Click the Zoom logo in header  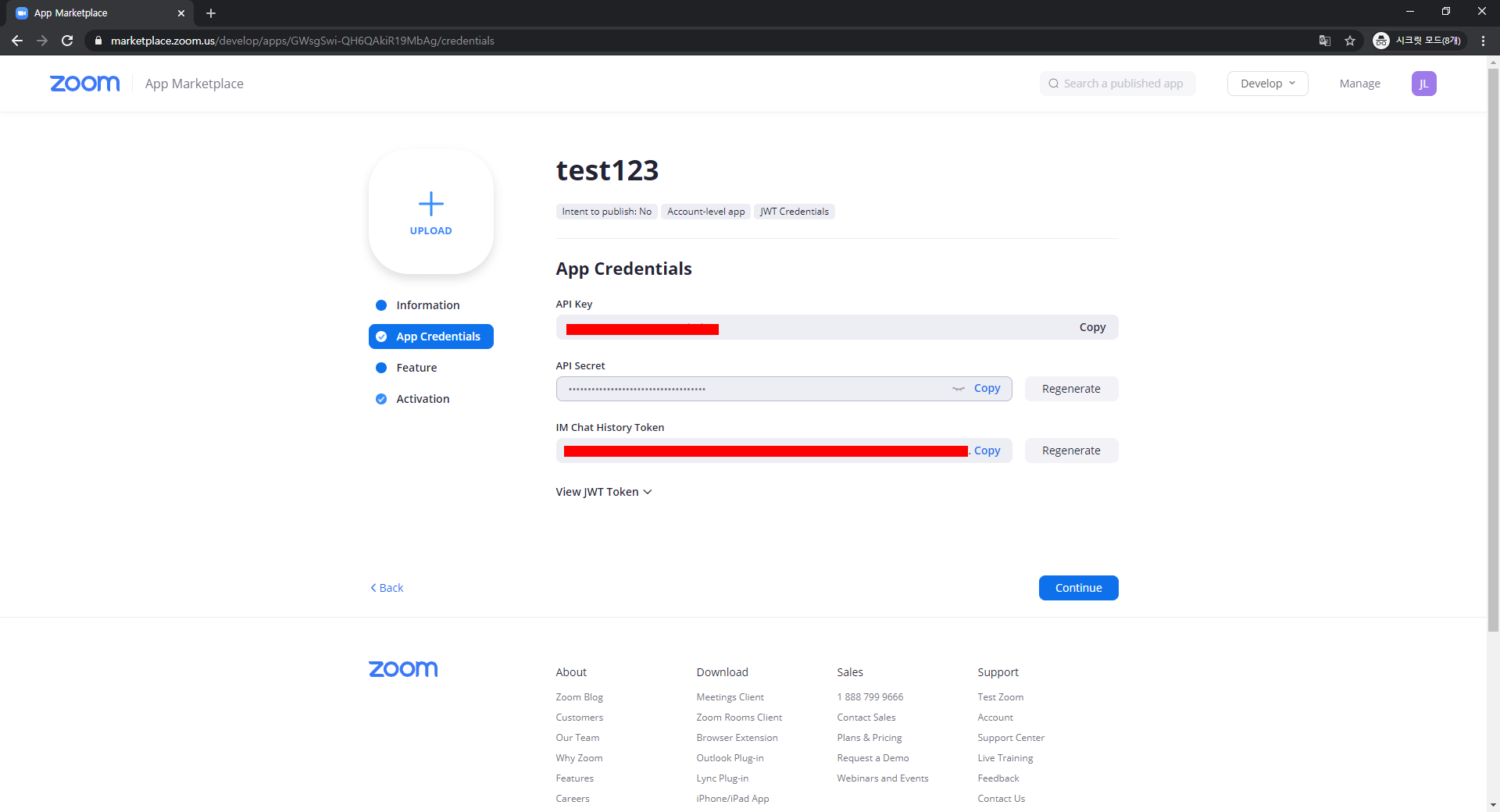click(x=85, y=84)
